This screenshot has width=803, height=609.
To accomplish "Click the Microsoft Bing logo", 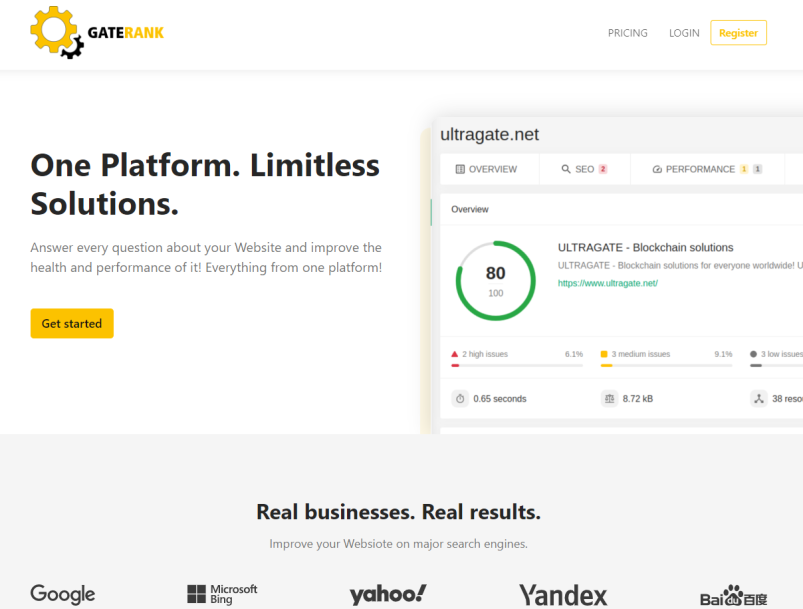I will [222, 594].
